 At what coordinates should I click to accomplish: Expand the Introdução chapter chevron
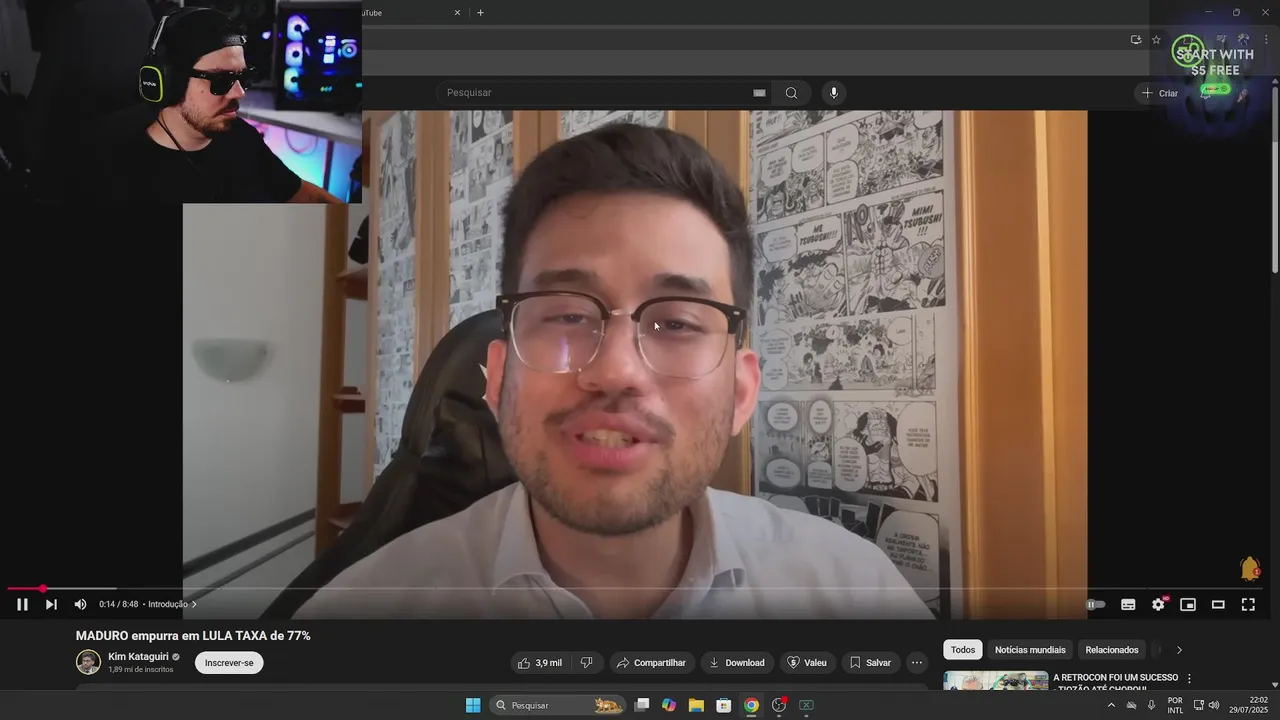194,604
